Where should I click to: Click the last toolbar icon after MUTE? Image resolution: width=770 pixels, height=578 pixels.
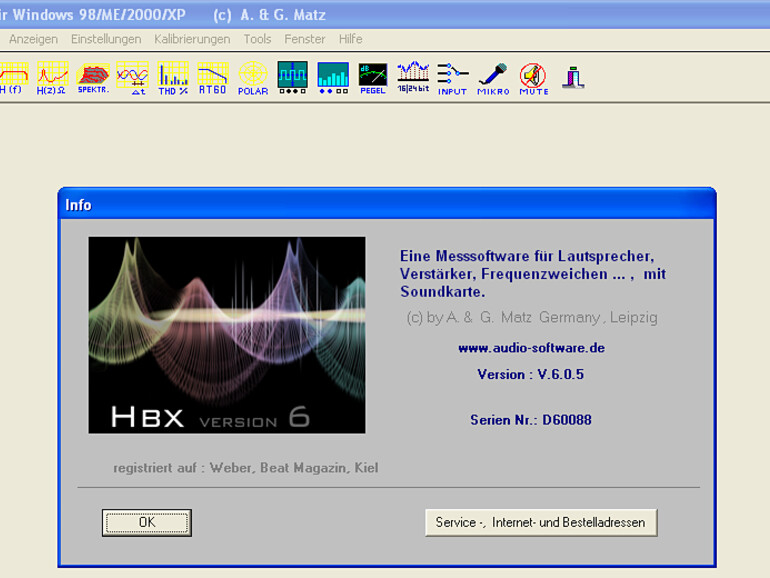pyautogui.click(x=573, y=78)
